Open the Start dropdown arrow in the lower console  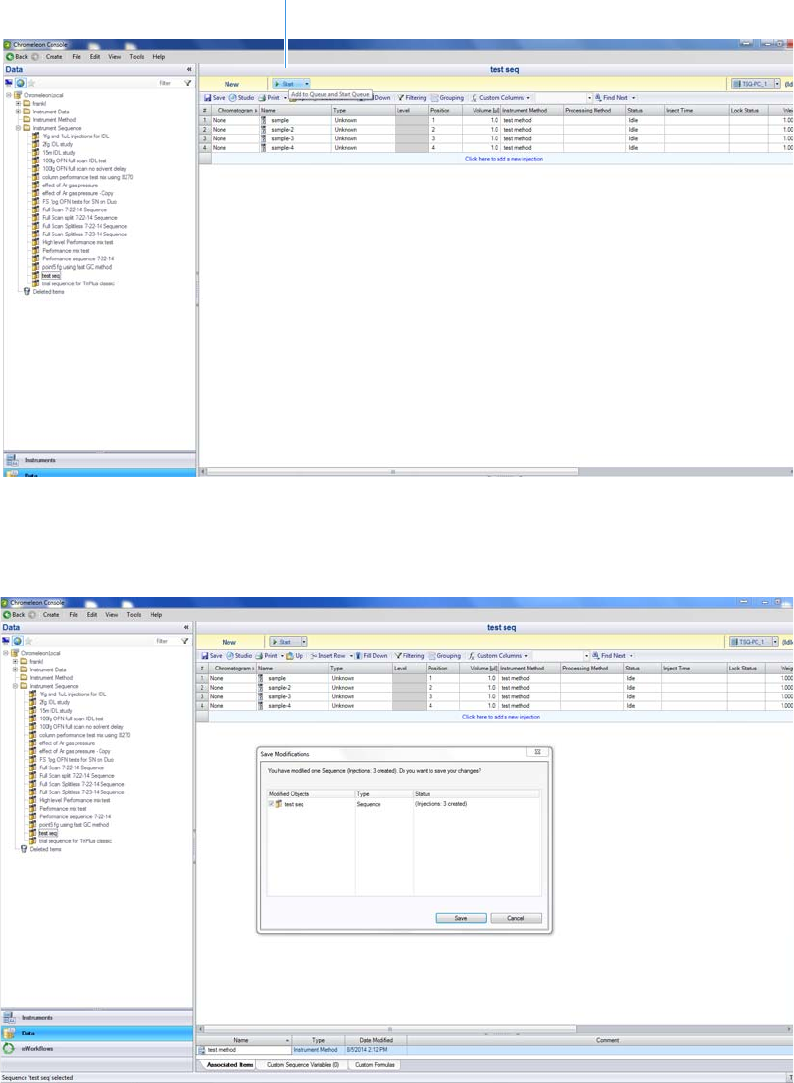coord(304,642)
